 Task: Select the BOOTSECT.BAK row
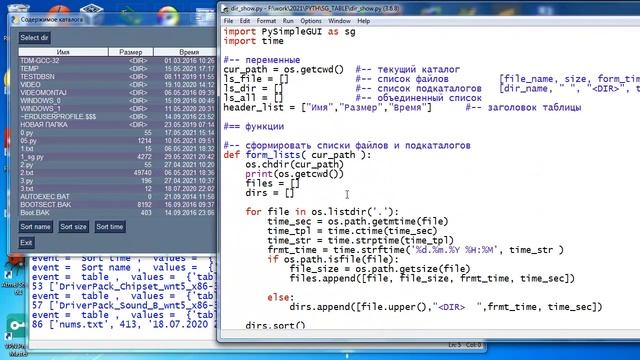[118, 204]
